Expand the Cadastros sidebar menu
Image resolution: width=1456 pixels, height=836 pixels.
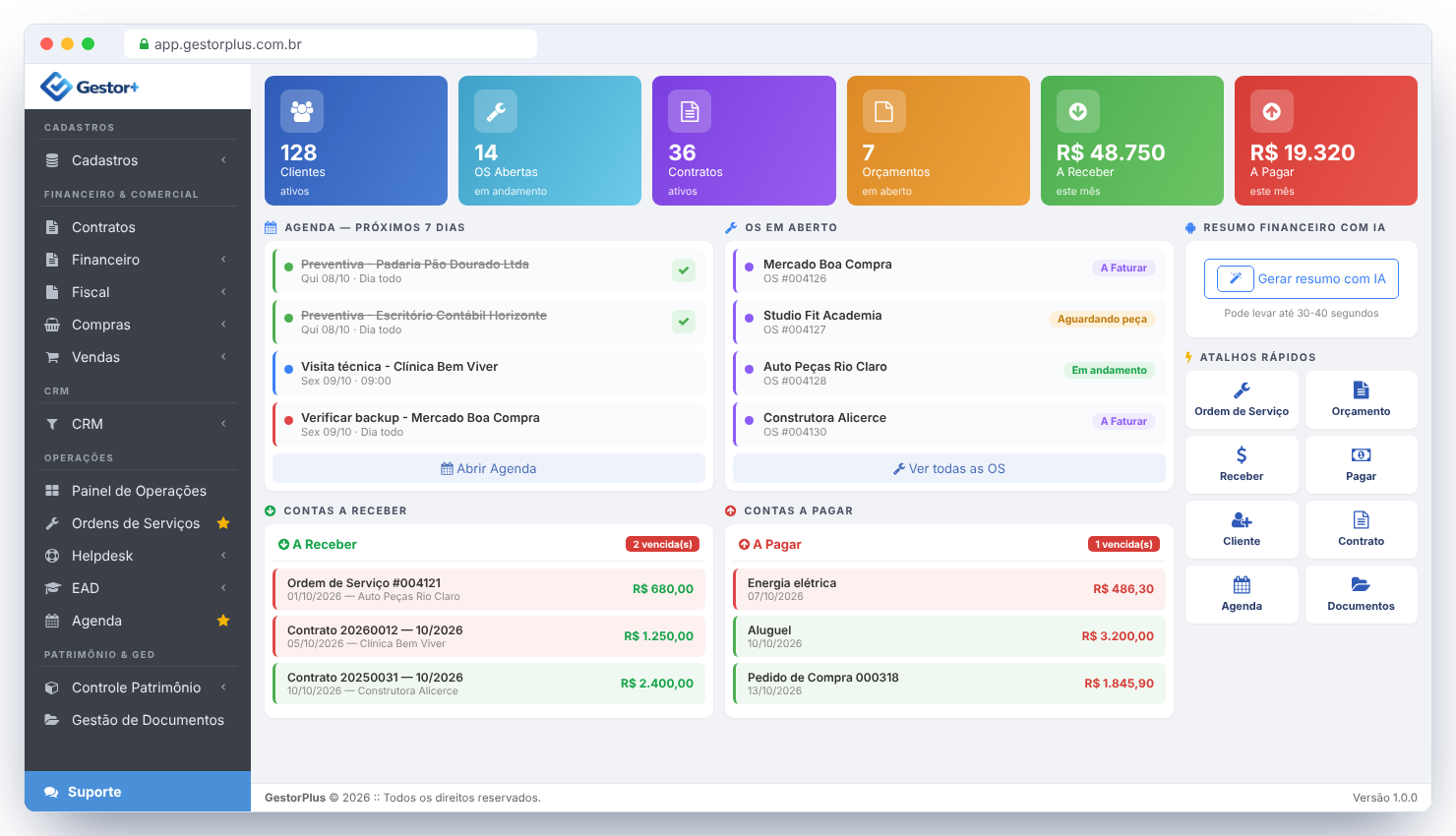pyautogui.click(x=138, y=160)
